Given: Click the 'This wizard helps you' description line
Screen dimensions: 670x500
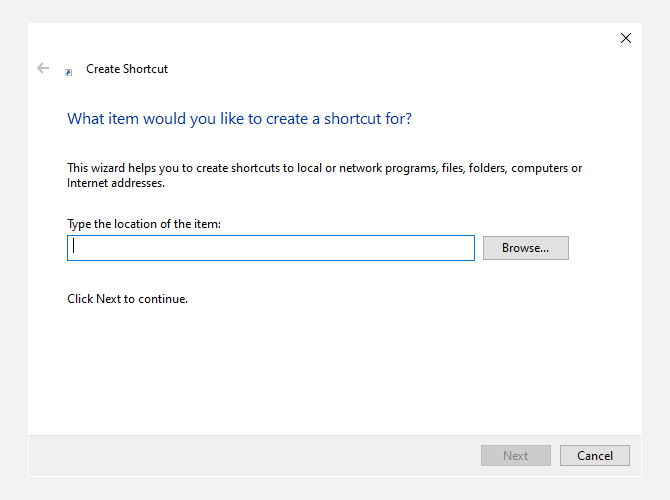Looking at the screenshot, I should (x=324, y=168).
